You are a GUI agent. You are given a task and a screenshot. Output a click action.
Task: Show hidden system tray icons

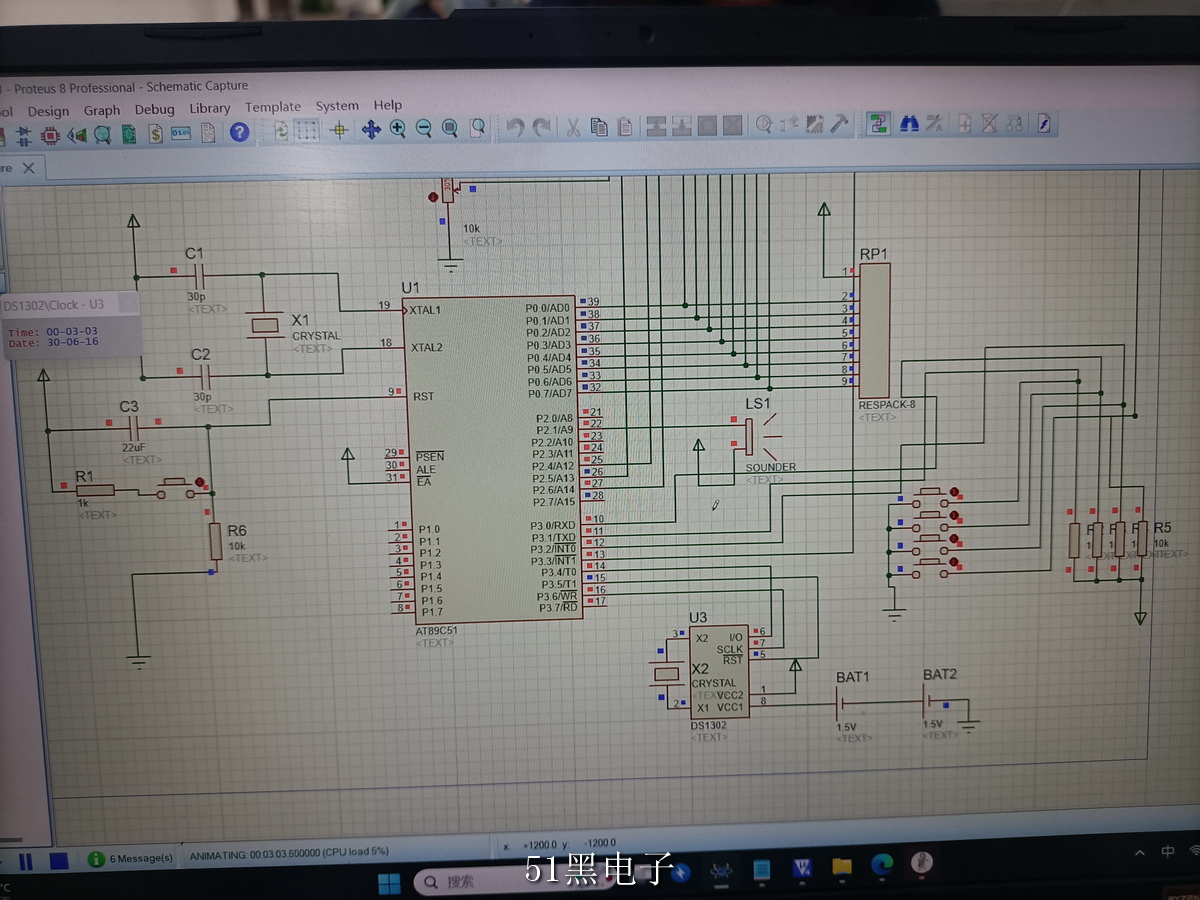pyautogui.click(x=1140, y=852)
